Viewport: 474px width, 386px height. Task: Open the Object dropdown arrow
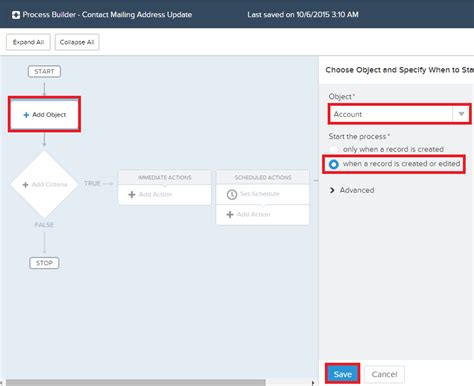tap(461, 114)
